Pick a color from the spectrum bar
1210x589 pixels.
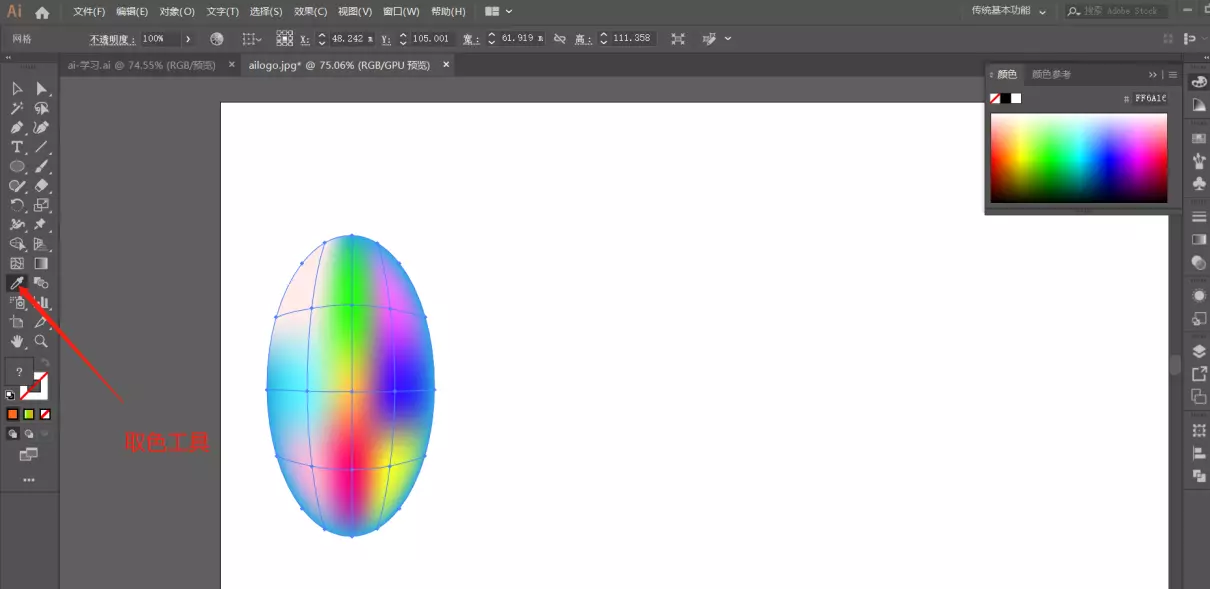click(x=1078, y=158)
